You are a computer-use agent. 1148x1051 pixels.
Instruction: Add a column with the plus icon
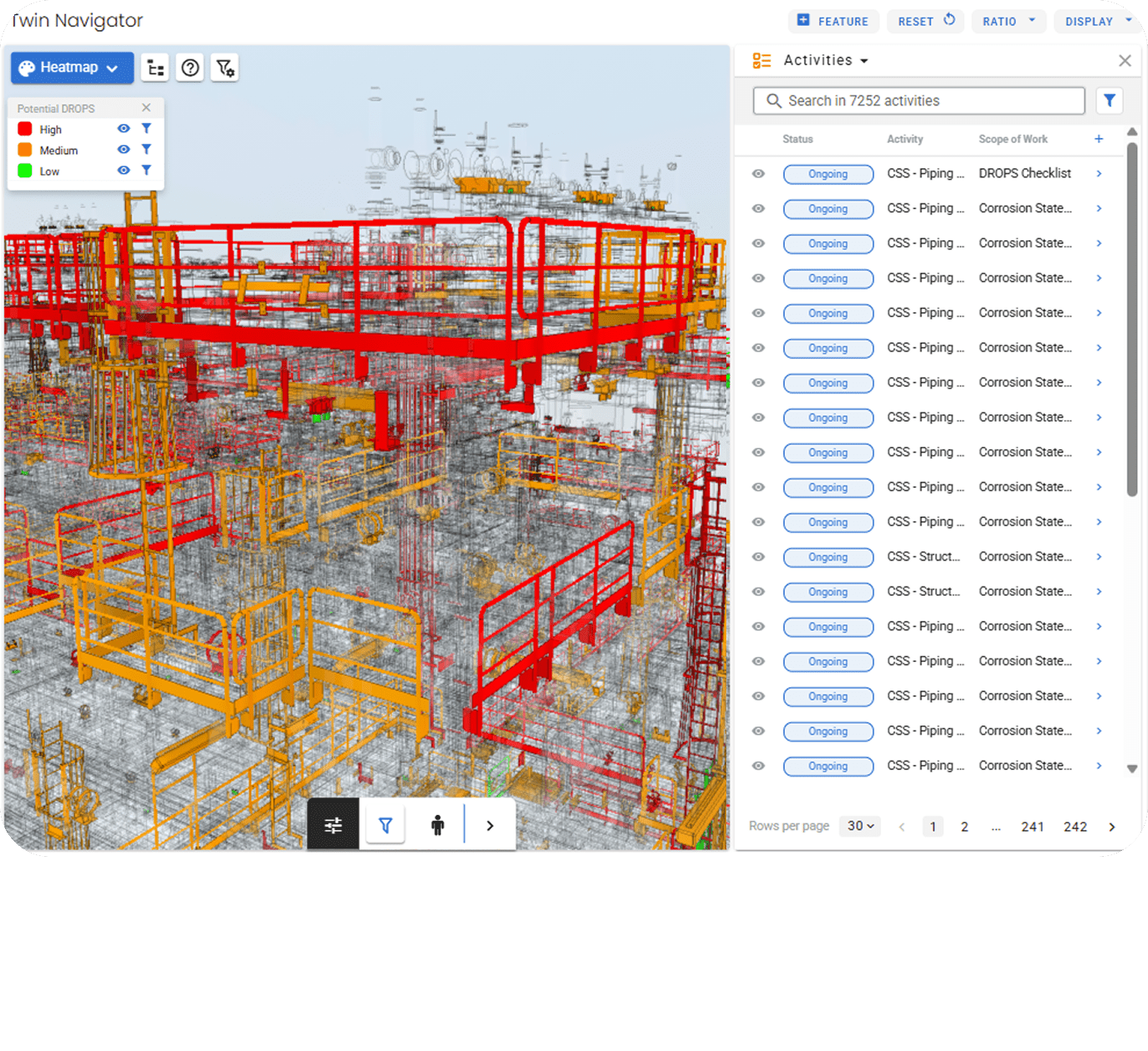click(x=1099, y=139)
